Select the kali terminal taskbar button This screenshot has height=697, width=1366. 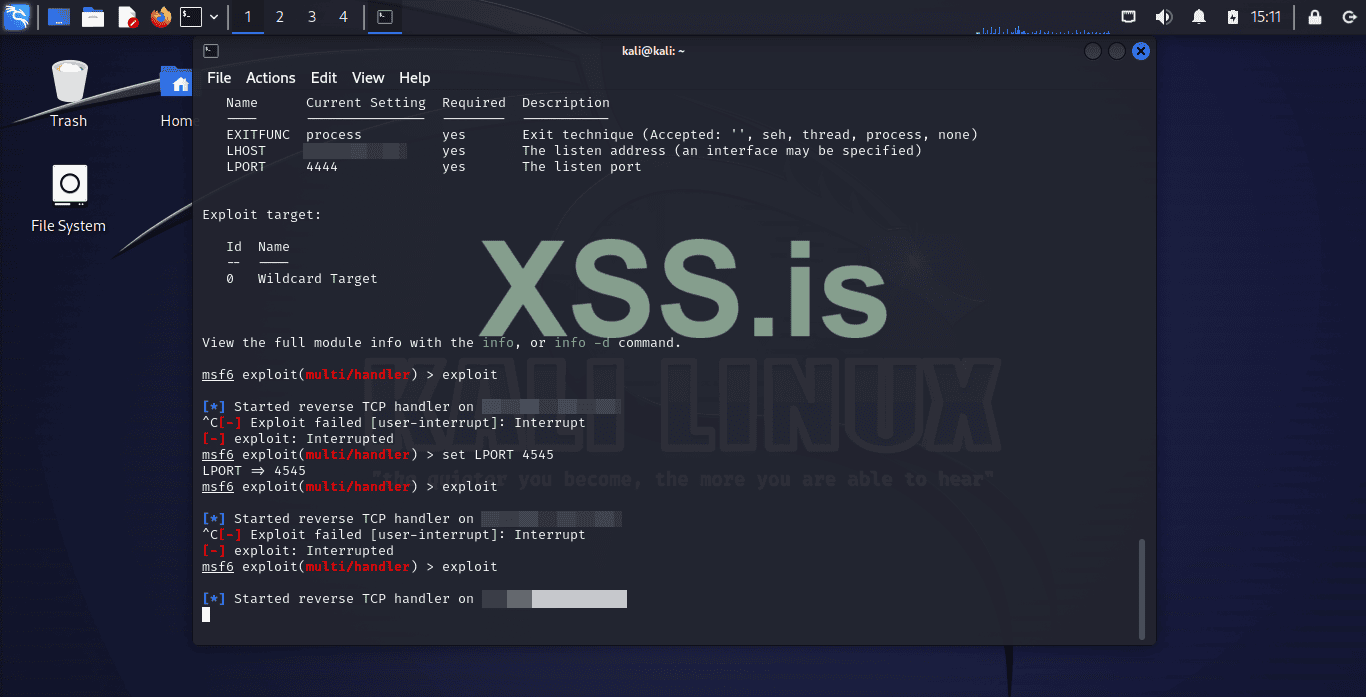(x=385, y=17)
